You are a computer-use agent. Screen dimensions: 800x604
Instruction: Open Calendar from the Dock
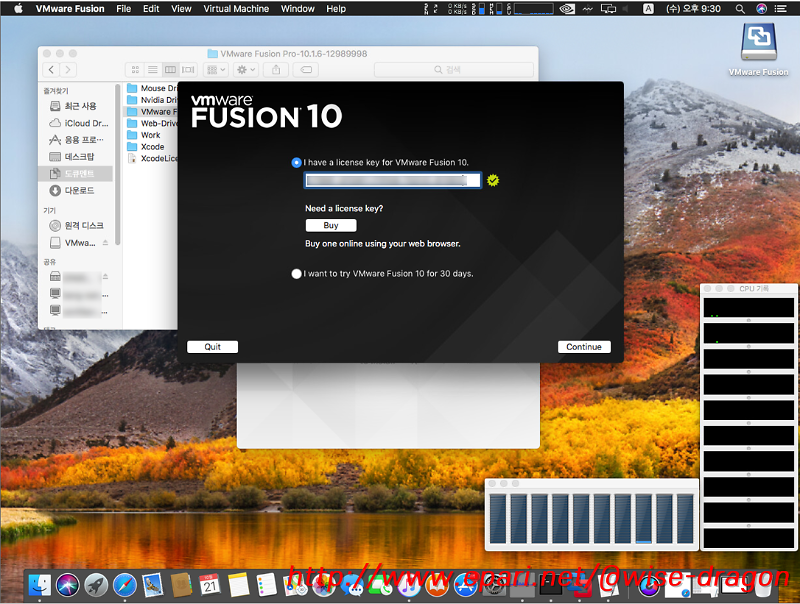click(x=210, y=585)
